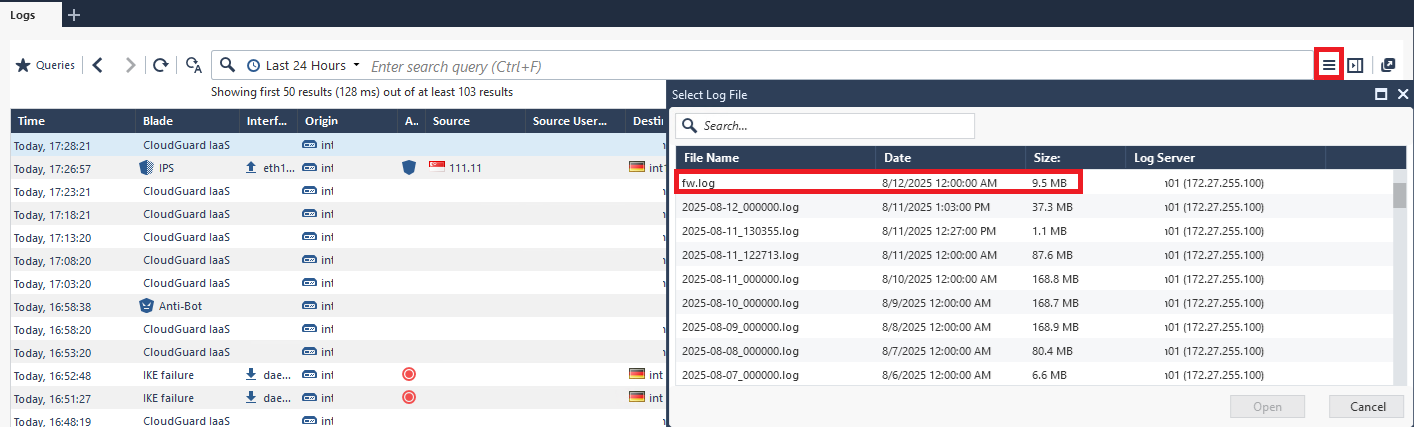This screenshot has height=427, width=1414.
Task: Click the Interface column header
Action: (269, 121)
